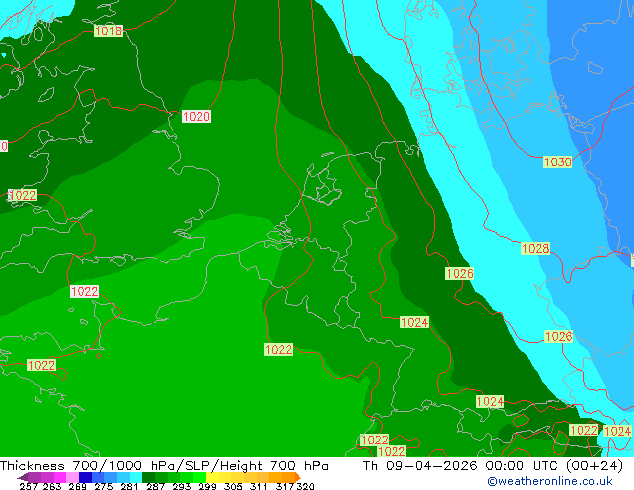The height and width of the screenshot is (490, 634).
Task: Click the map title 'Thickness 700/1000 hPa/SLP/Height 700 hPa'
Action: coord(164,465)
